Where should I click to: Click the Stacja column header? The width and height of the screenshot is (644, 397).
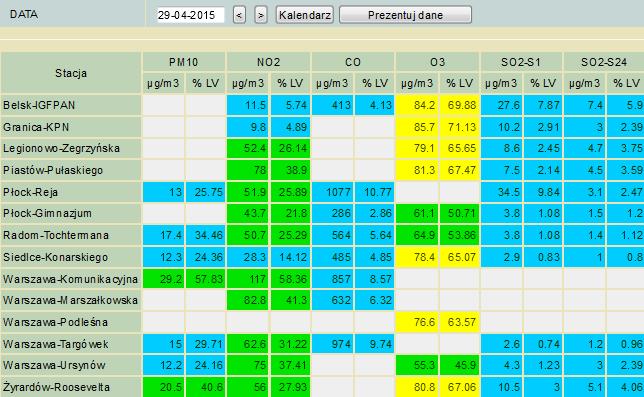[71, 73]
